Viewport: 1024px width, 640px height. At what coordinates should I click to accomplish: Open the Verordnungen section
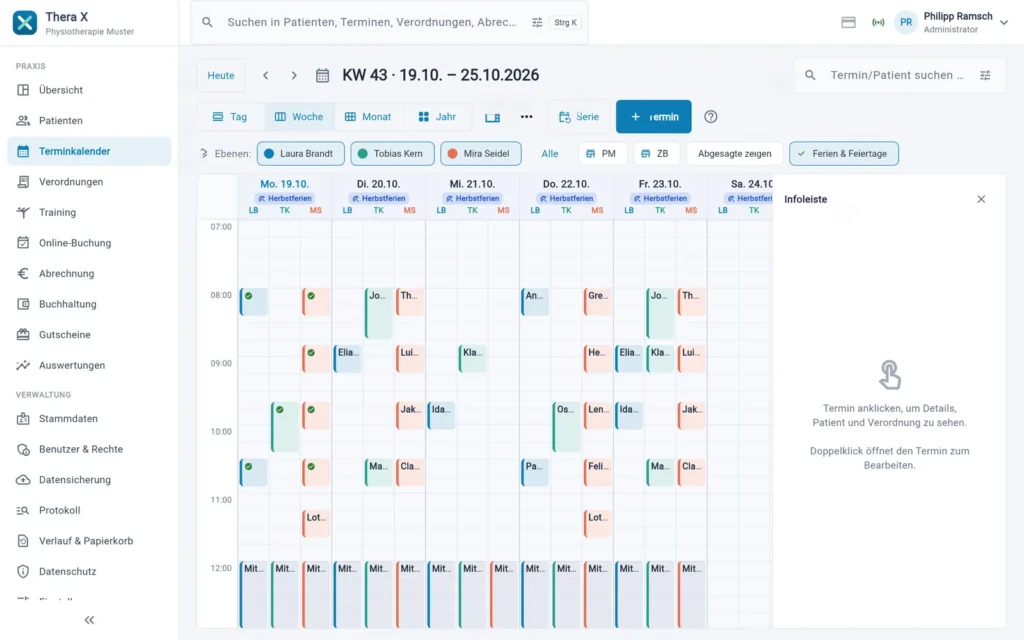[89, 182]
